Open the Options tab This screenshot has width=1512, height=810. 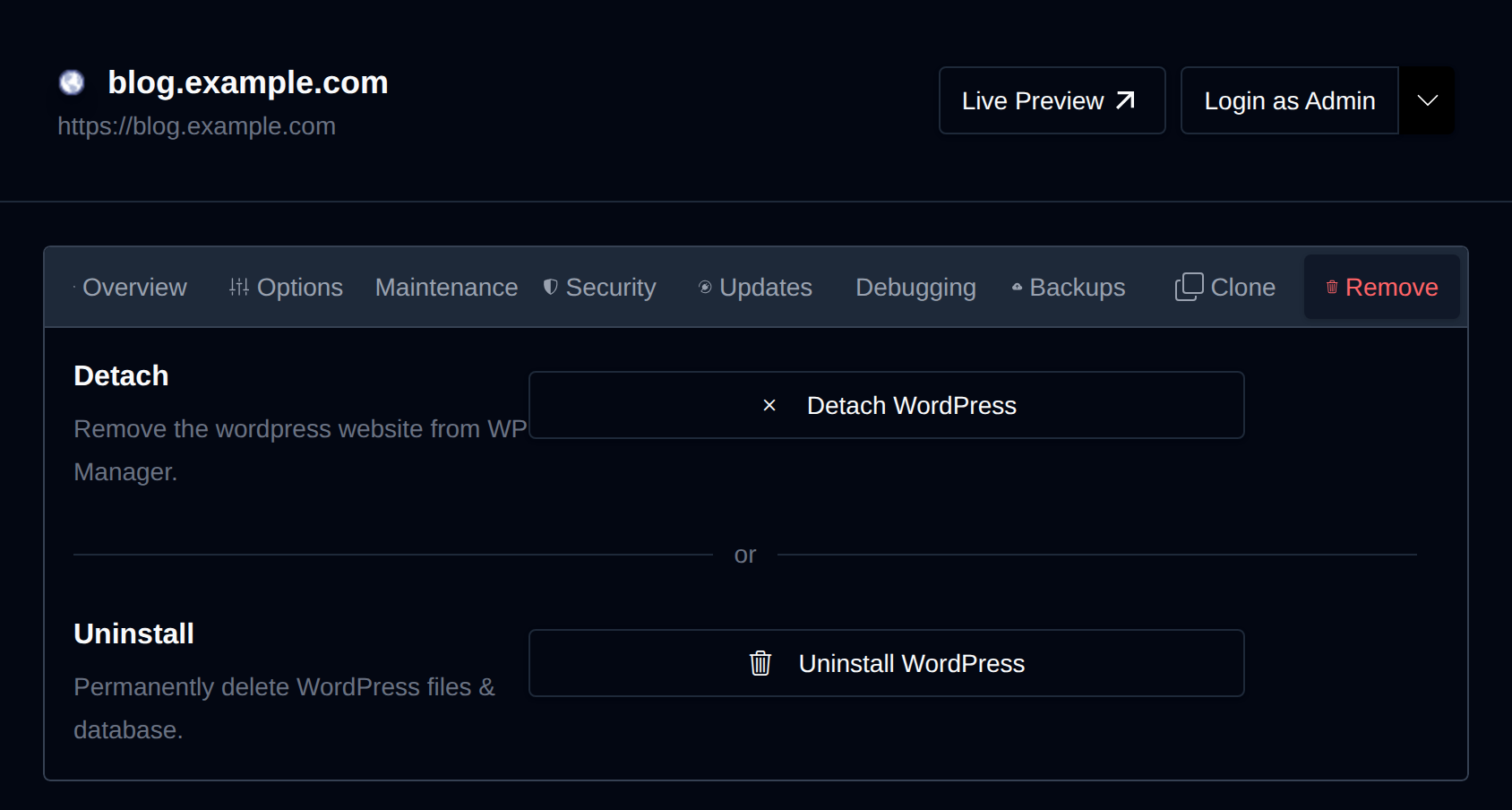pos(287,287)
